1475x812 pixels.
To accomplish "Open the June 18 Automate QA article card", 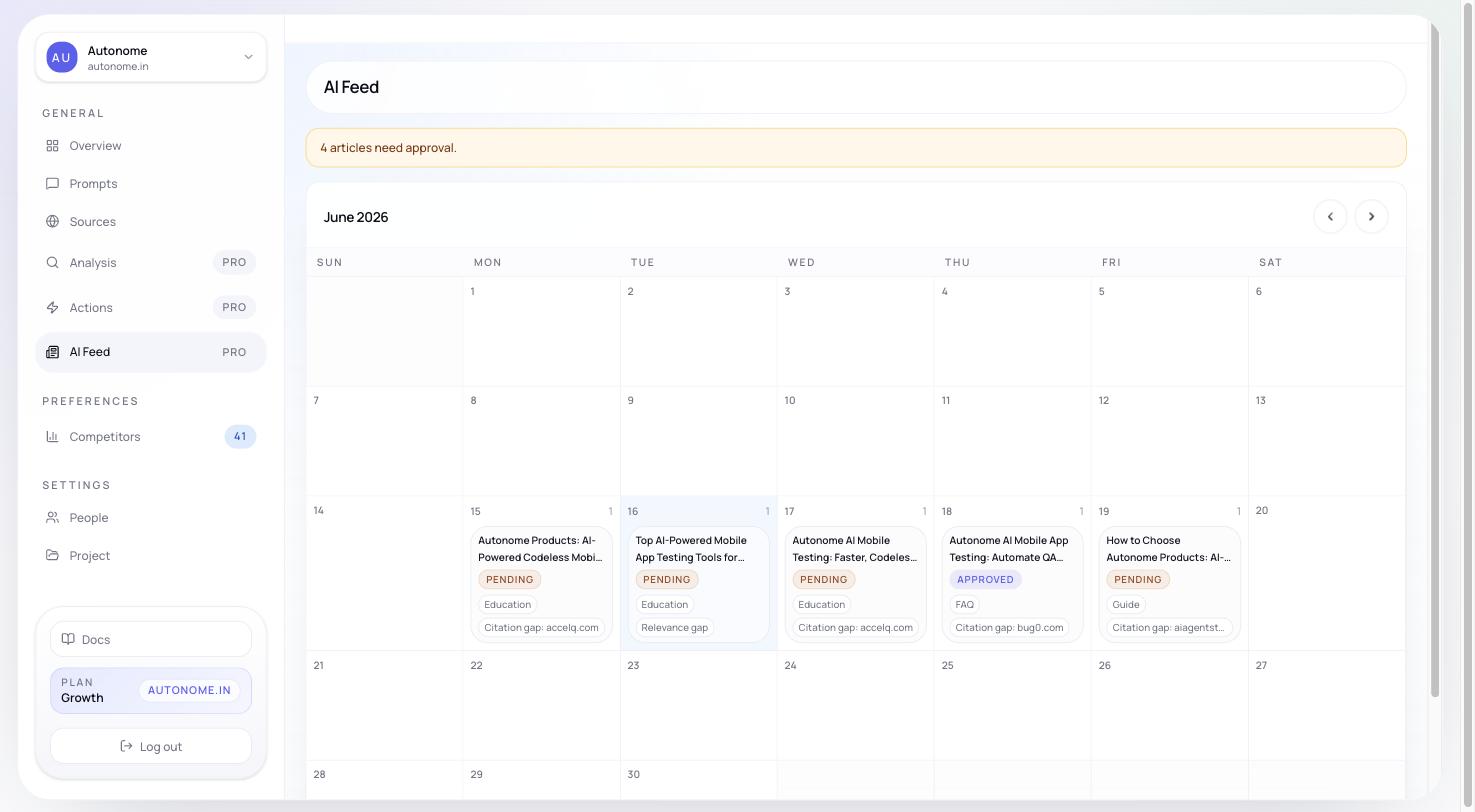I will (x=1012, y=585).
